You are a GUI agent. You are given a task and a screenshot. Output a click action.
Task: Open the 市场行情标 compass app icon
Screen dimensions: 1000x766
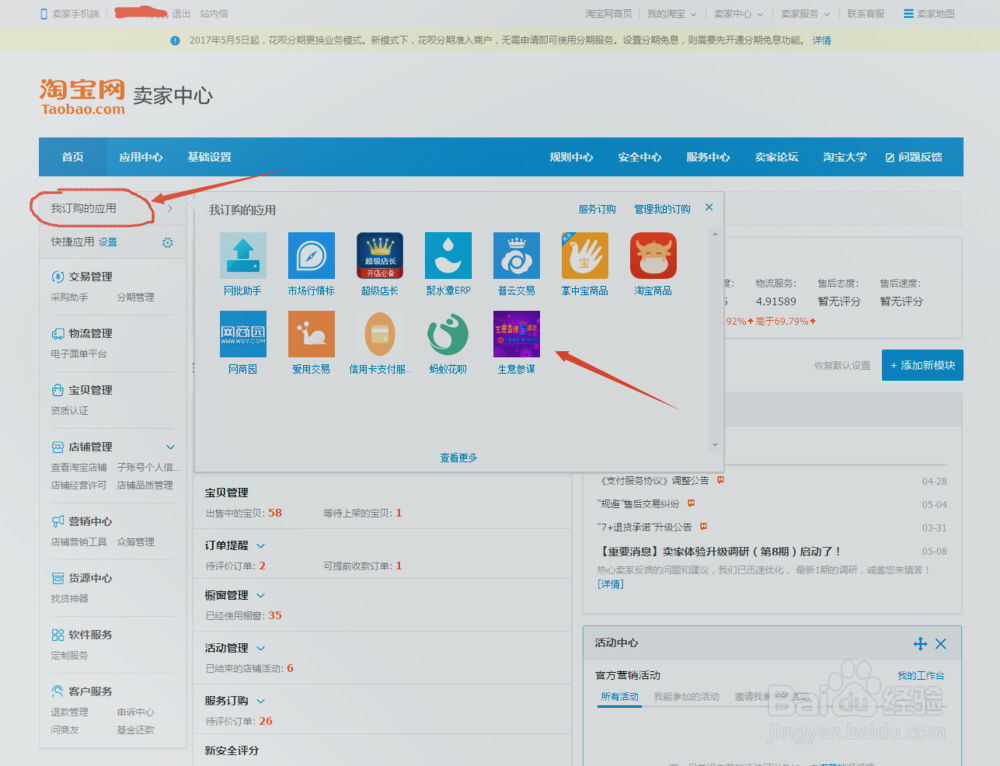tap(311, 256)
